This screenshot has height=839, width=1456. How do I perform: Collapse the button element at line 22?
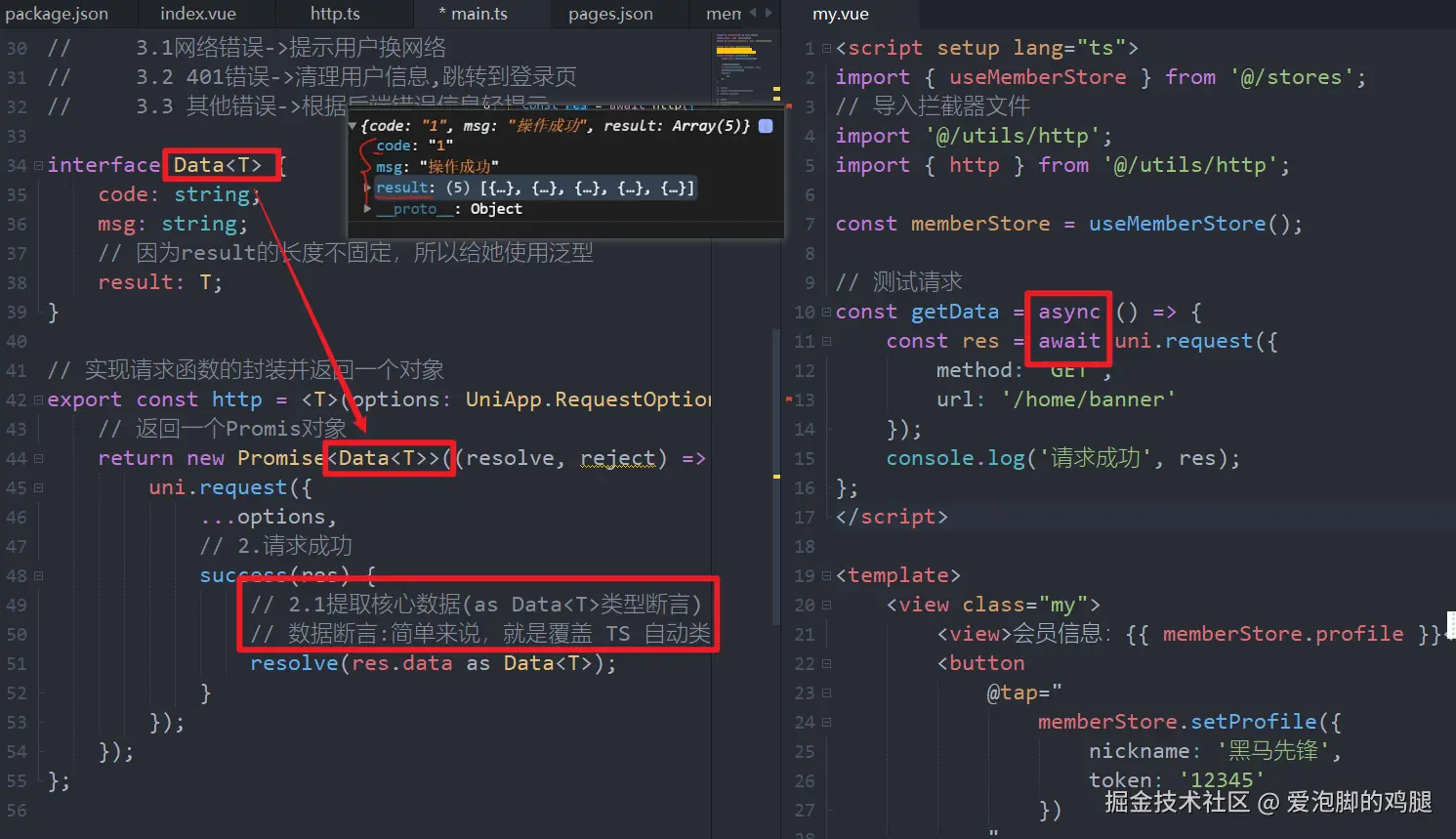point(826,663)
